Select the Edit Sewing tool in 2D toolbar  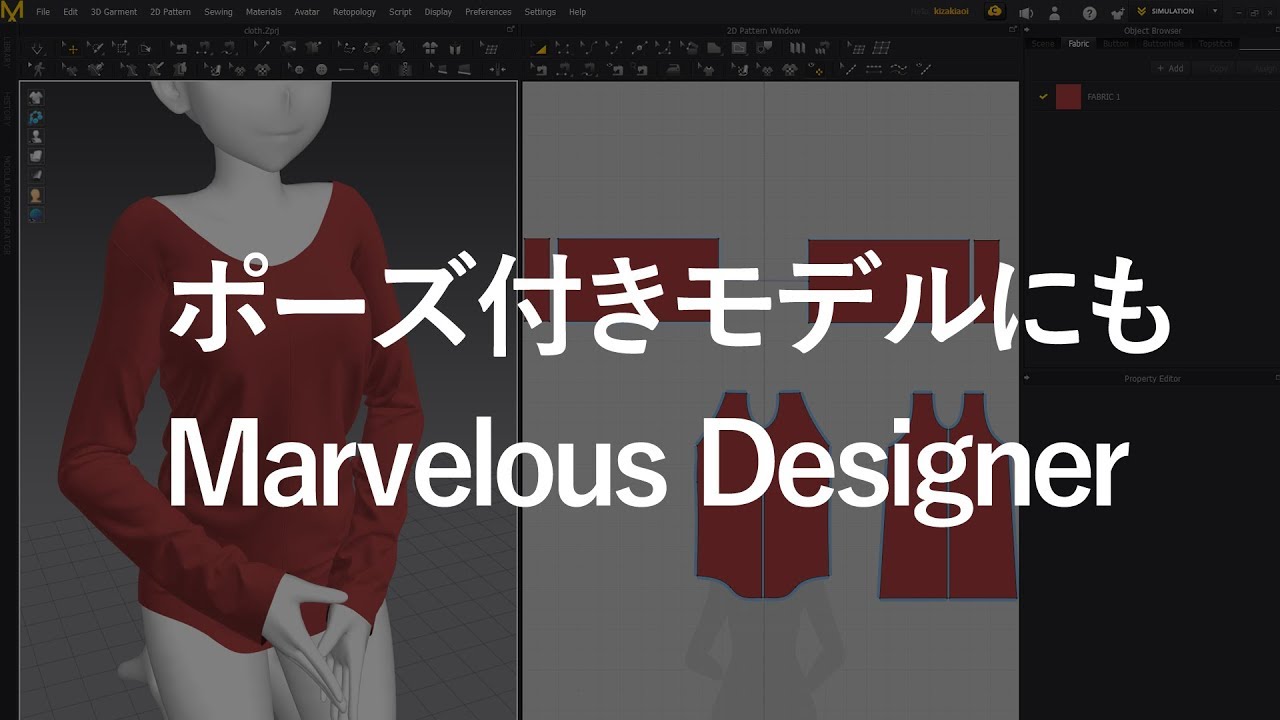[x=539, y=70]
